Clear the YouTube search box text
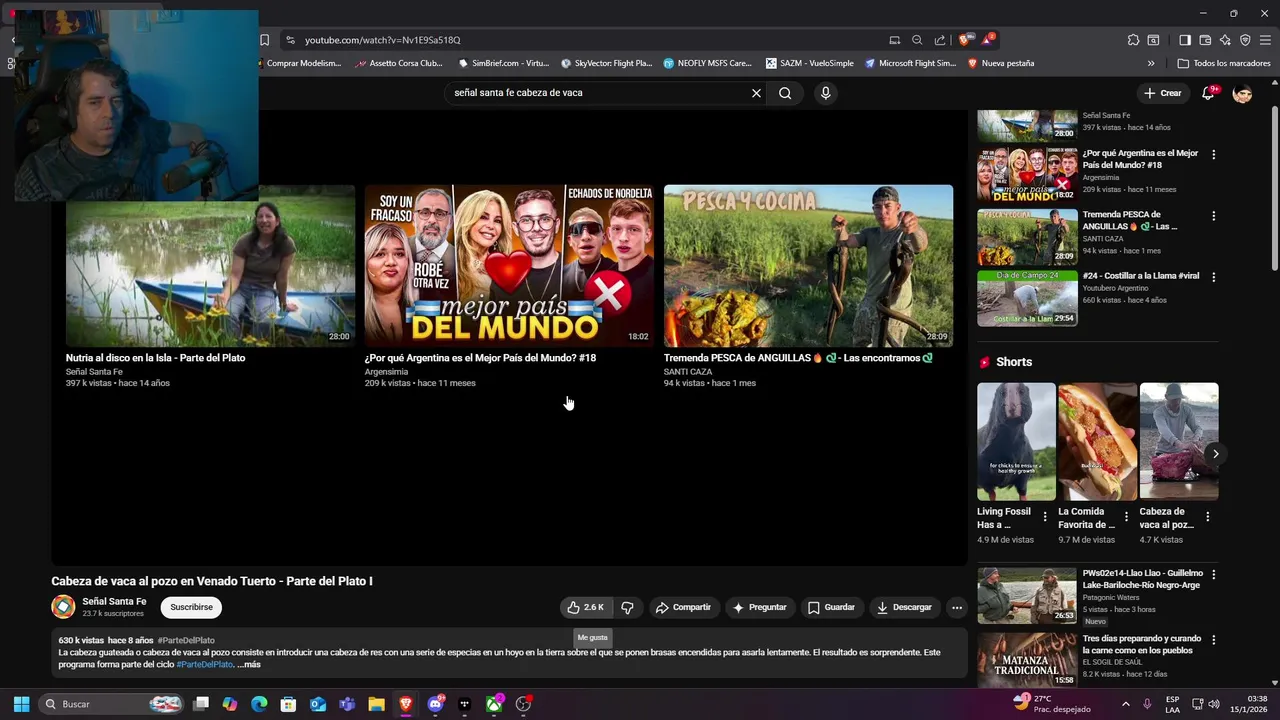 (x=756, y=93)
